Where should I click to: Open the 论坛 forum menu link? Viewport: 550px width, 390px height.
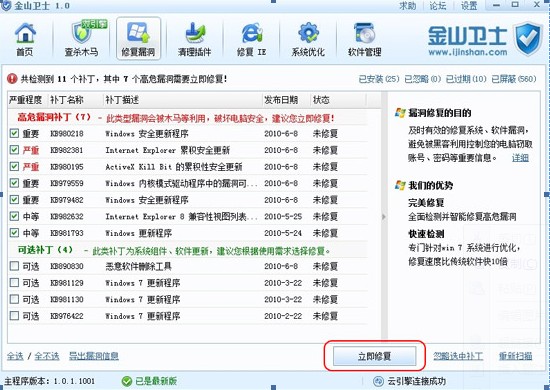point(437,6)
